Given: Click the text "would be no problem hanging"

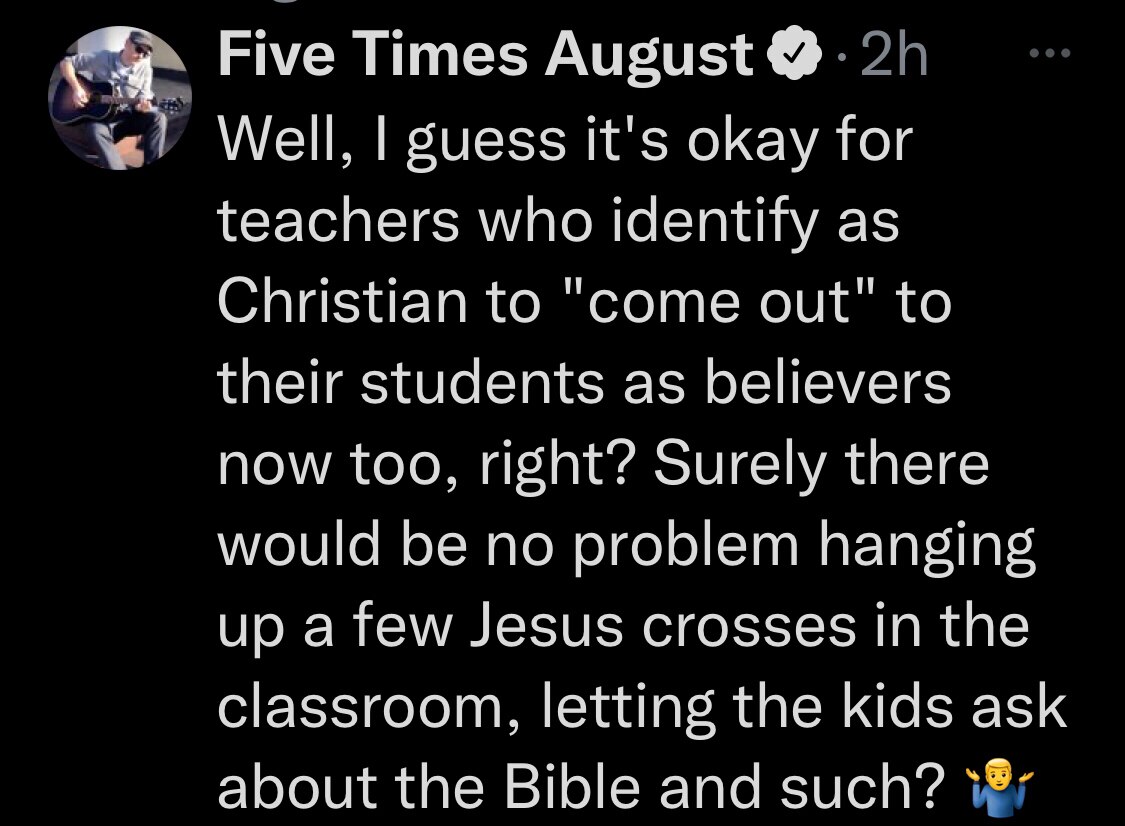Looking at the screenshot, I should coord(625,548).
